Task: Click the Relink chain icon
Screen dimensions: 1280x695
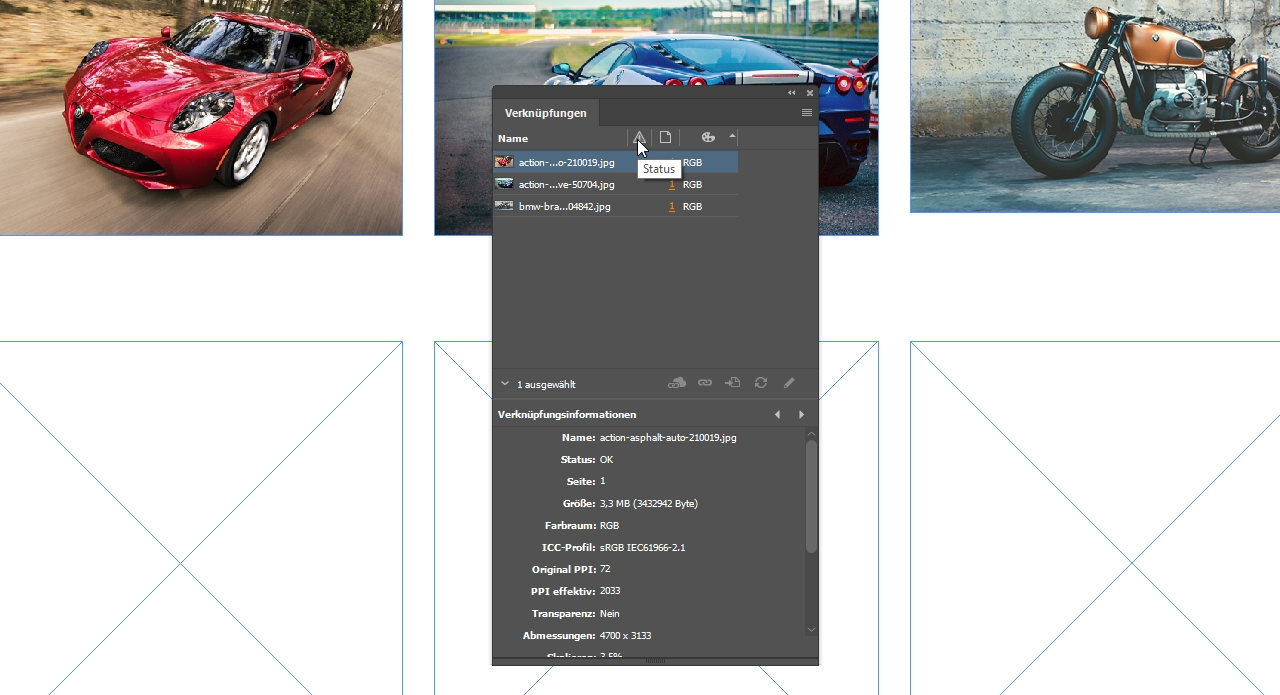Action: click(x=705, y=383)
